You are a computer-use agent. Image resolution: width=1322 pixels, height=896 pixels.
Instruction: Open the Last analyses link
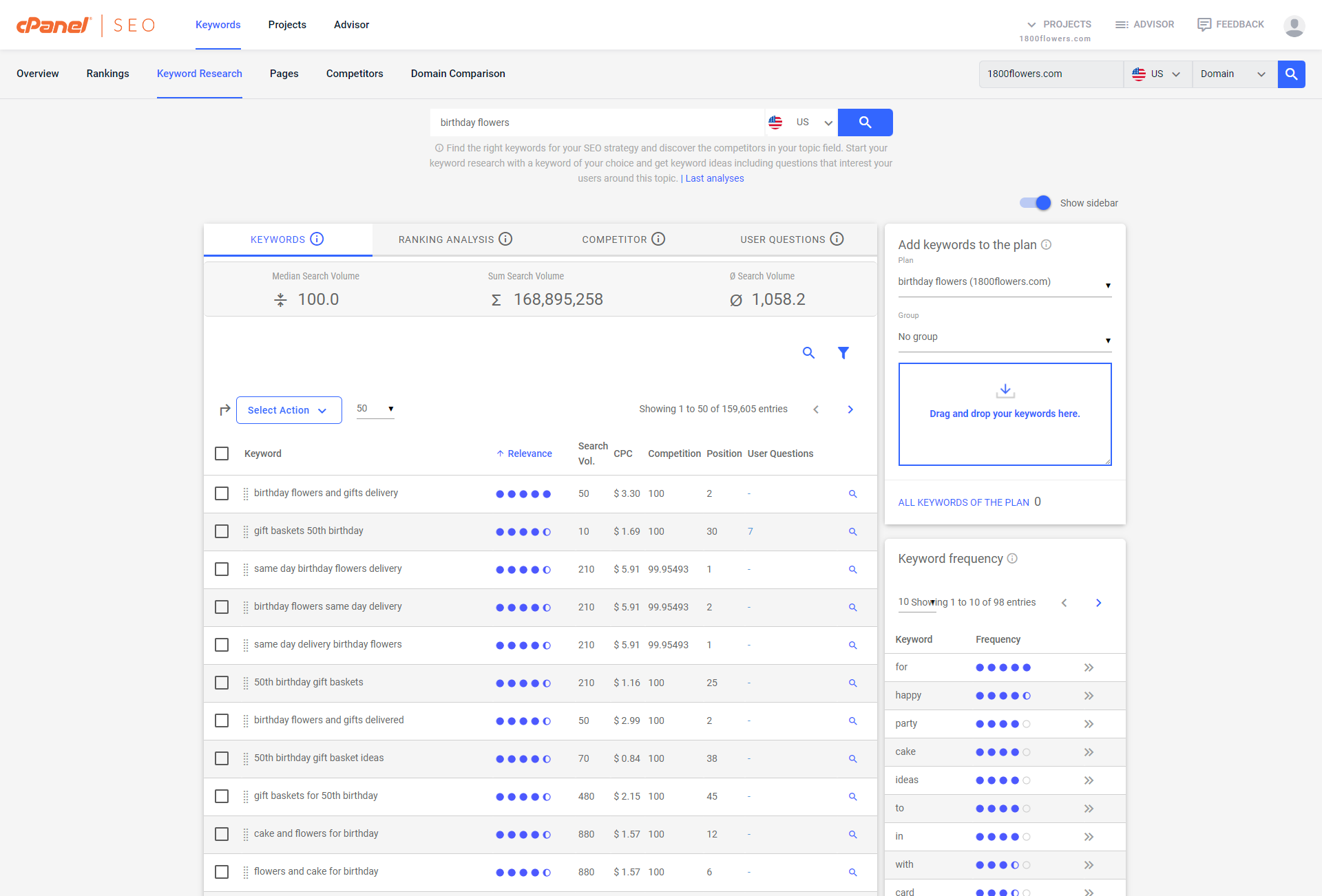click(714, 178)
